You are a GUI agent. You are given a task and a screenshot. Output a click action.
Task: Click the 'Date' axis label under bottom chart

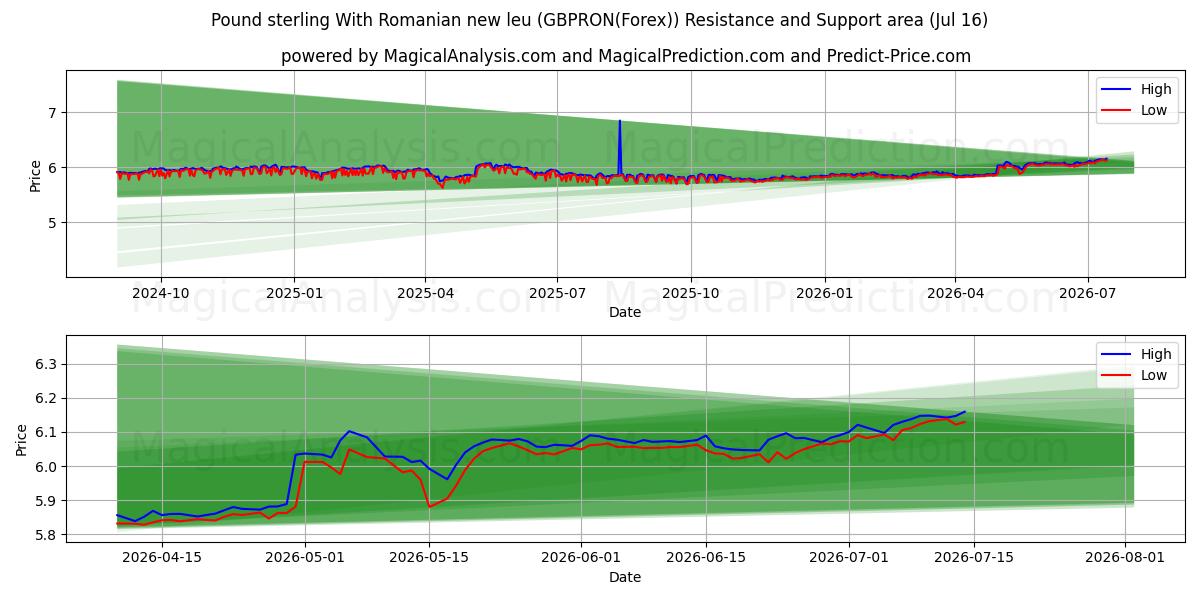click(625, 577)
